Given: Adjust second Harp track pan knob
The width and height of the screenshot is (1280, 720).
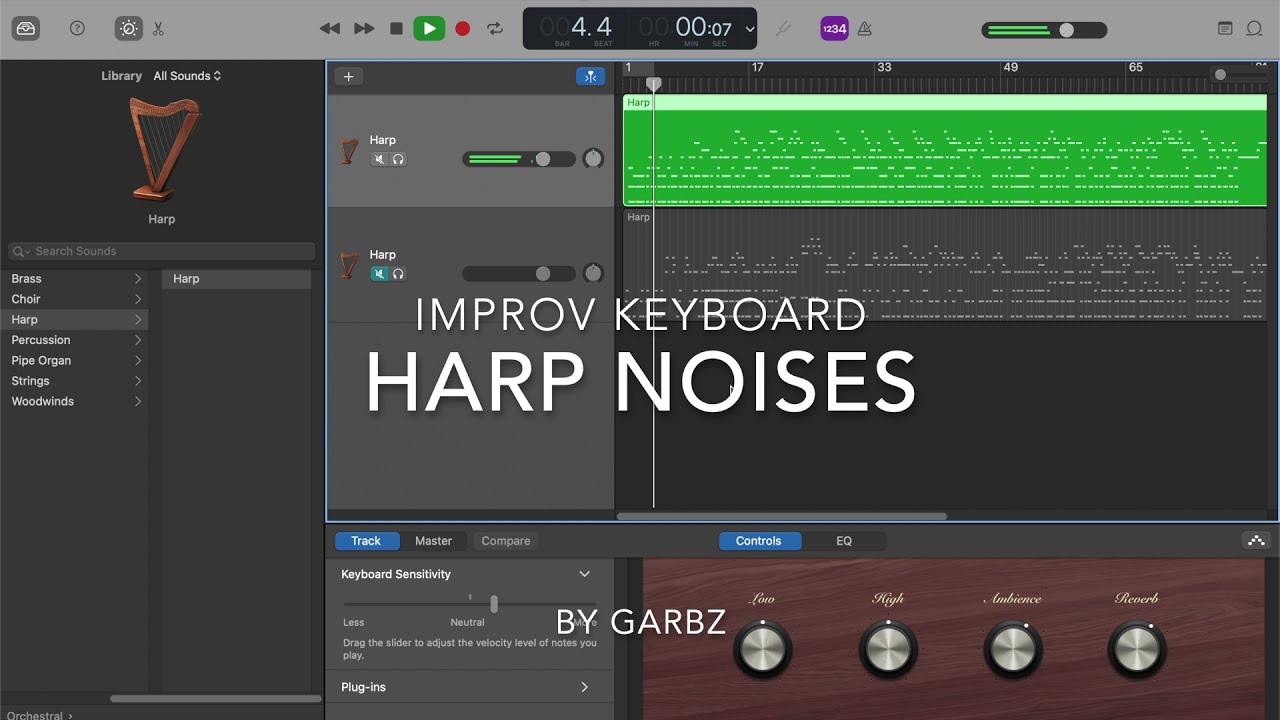Looking at the screenshot, I should [x=593, y=274].
